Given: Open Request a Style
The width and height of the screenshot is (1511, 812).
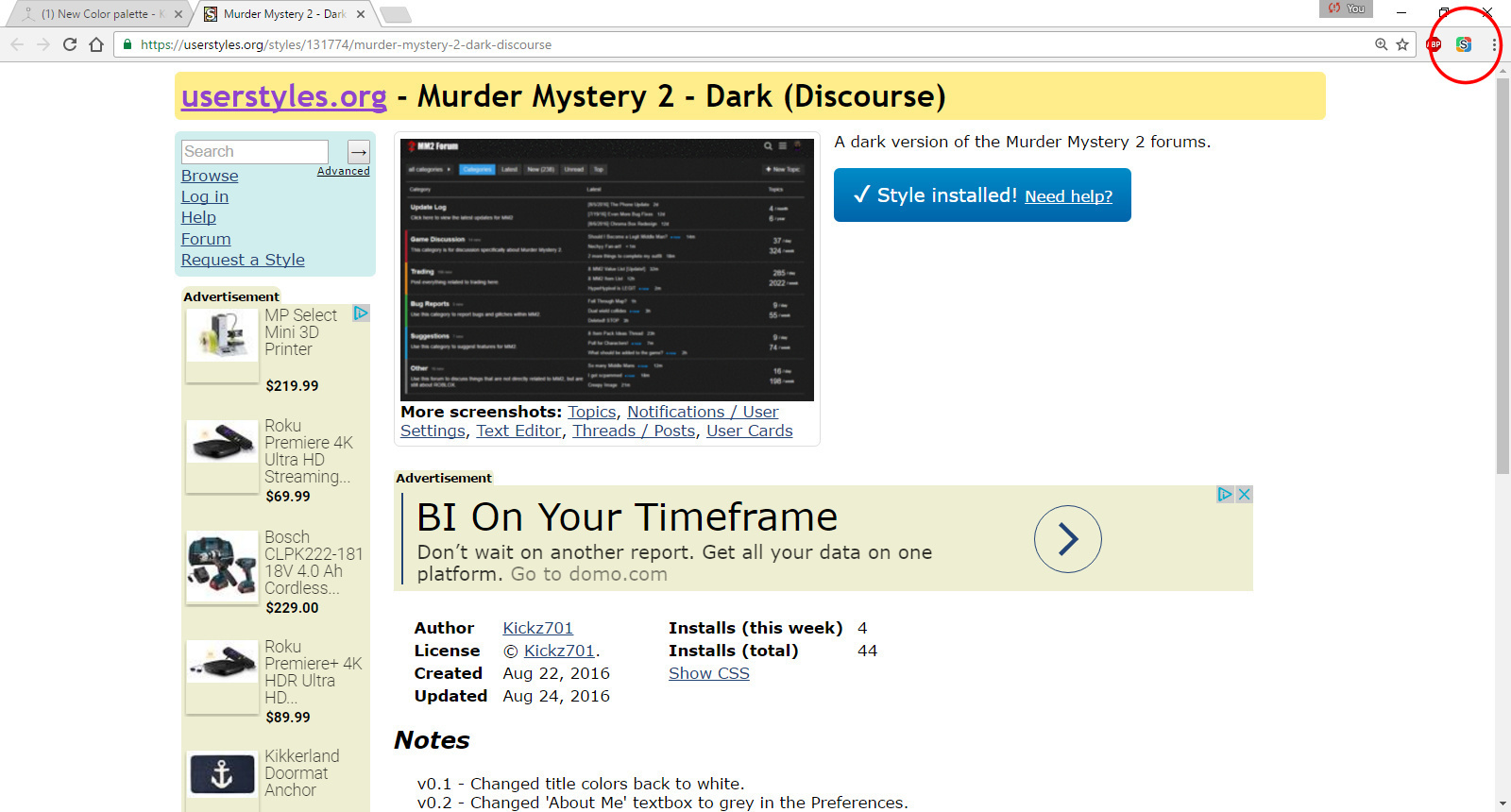Looking at the screenshot, I should pos(243,260).
